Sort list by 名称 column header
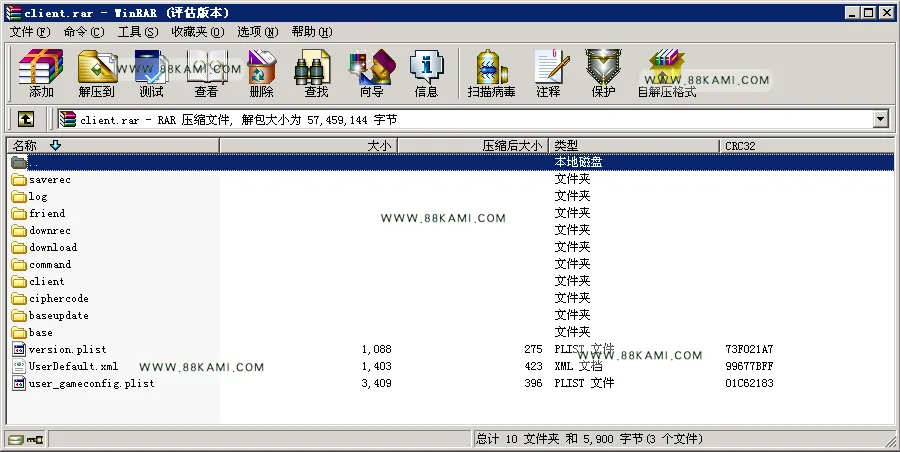This screenshot has height=452, width=900. [113, 146]
